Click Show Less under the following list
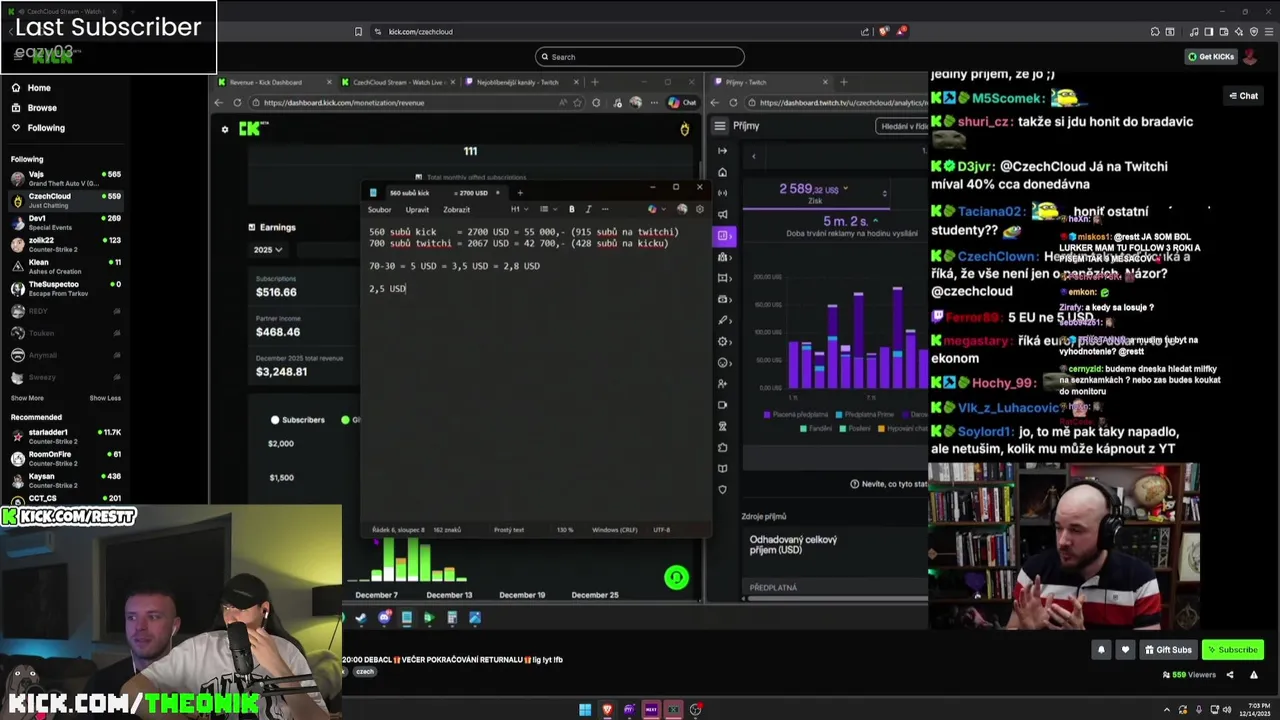The image size is (1280, 720). (x=105, y=398)
